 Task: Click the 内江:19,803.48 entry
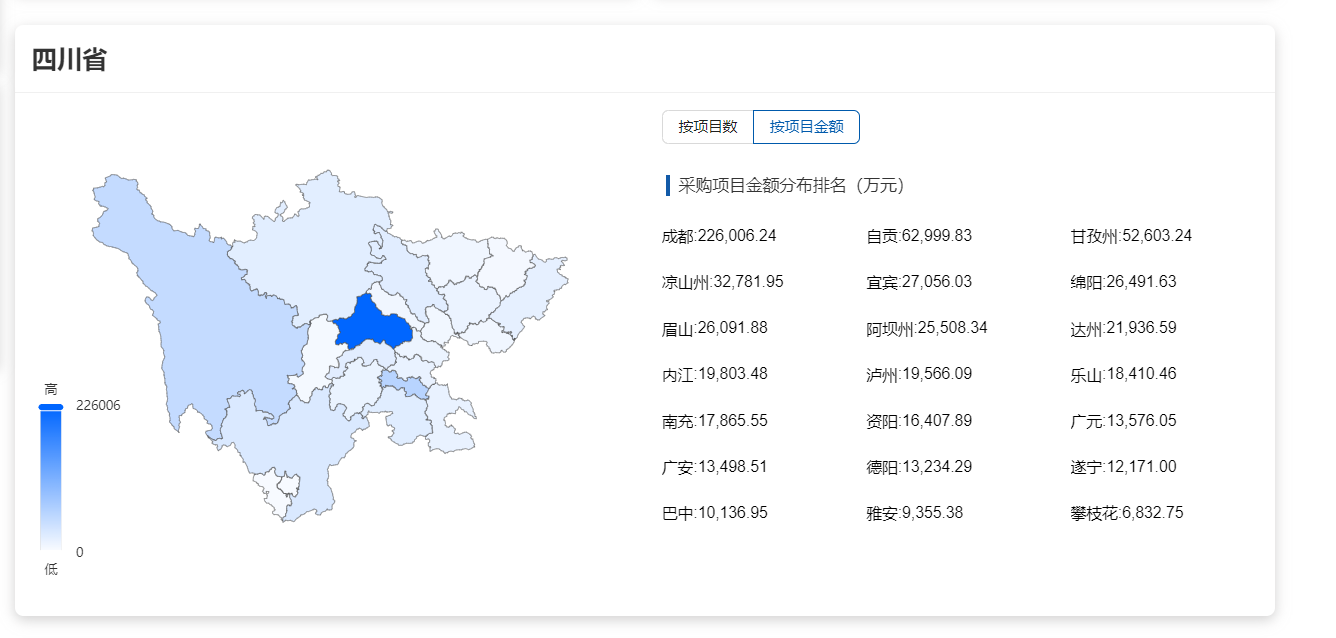tap(715, 375)
